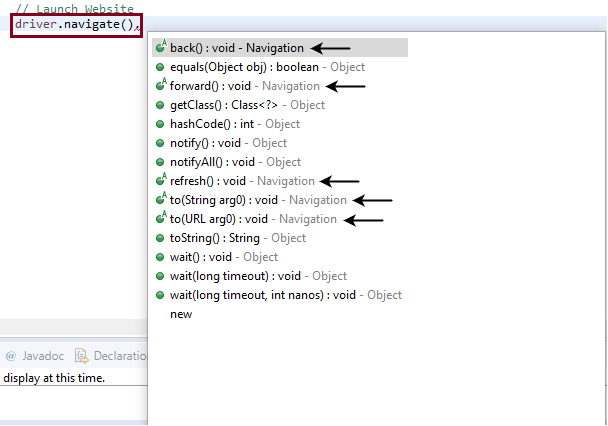Choose the 'new' template proposal

point(181,314)
